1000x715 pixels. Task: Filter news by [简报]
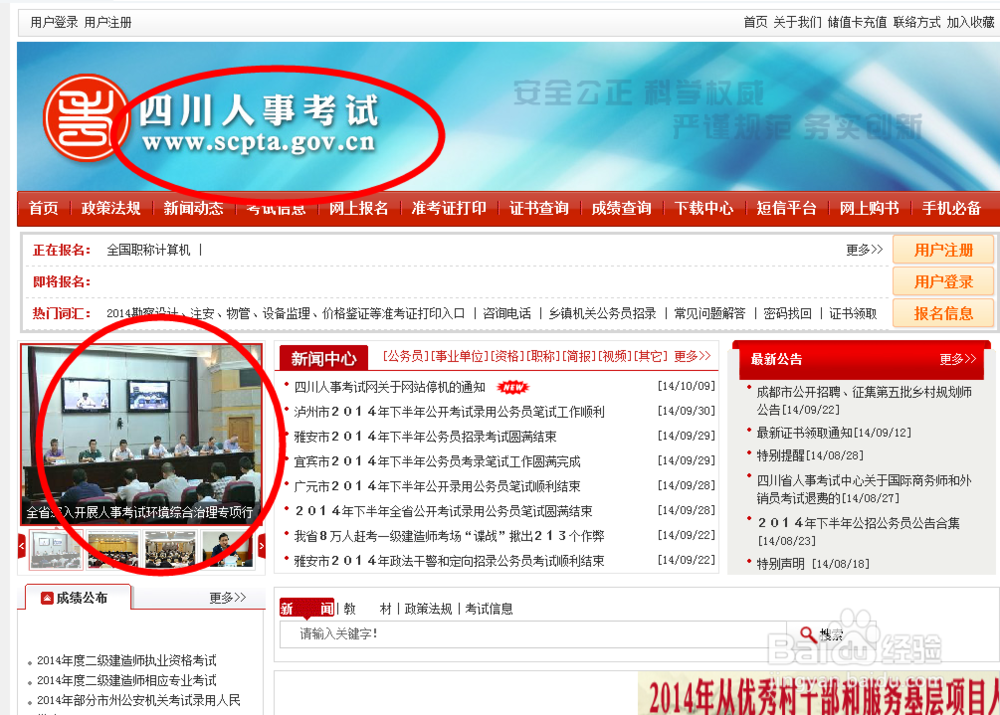coord(579,356)
